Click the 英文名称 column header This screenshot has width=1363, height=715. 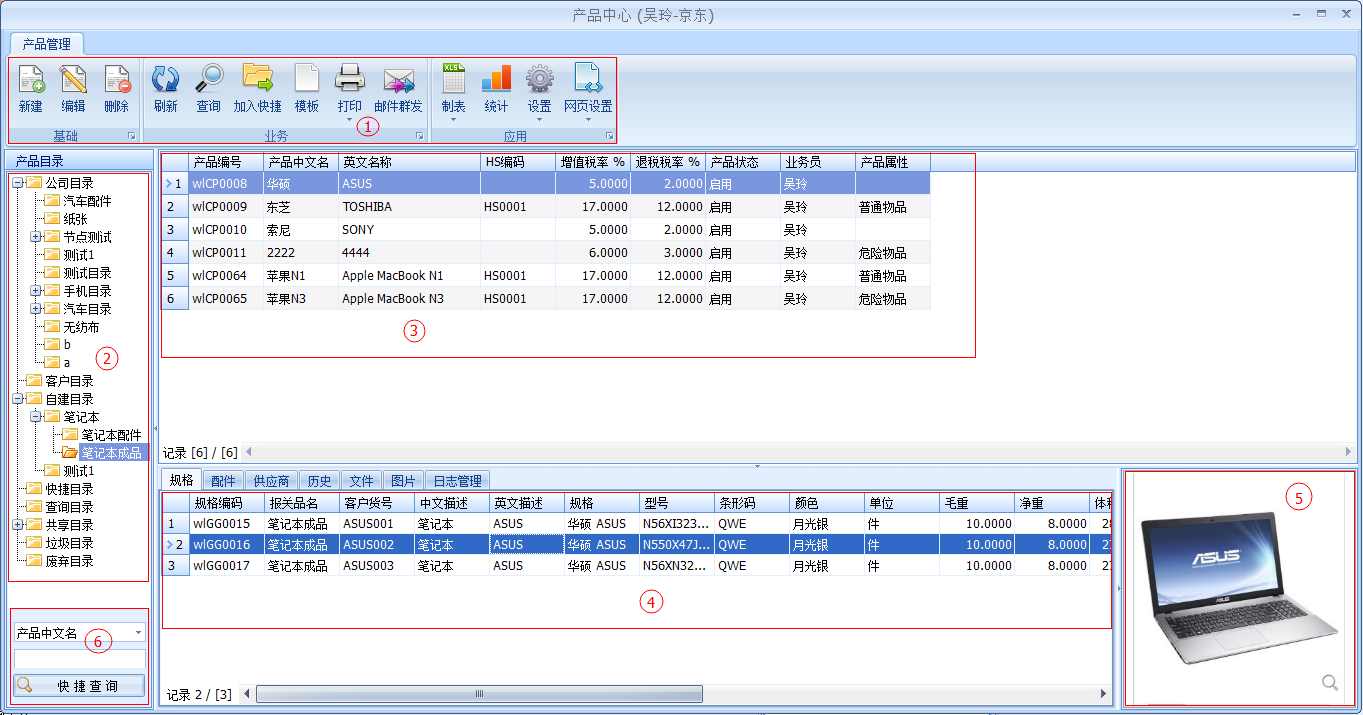click(410, 162)
